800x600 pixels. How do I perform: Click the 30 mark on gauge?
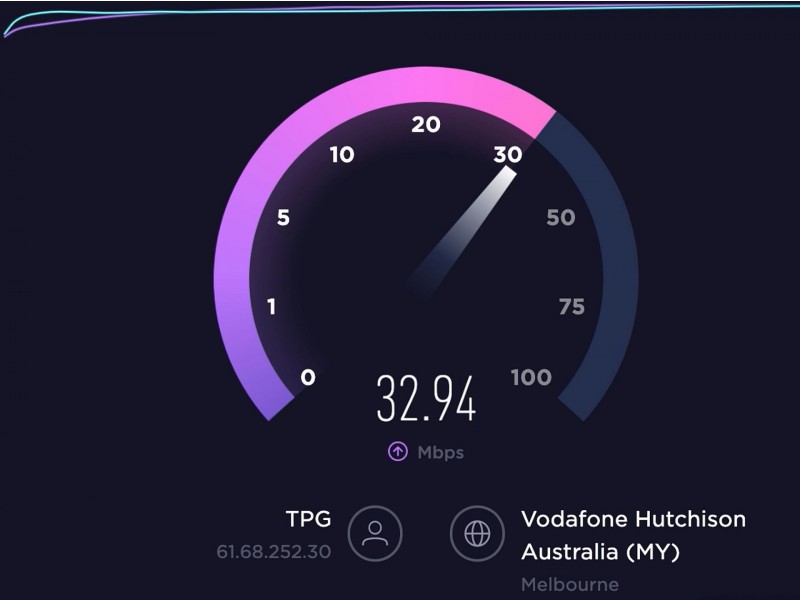click(508, 155)
